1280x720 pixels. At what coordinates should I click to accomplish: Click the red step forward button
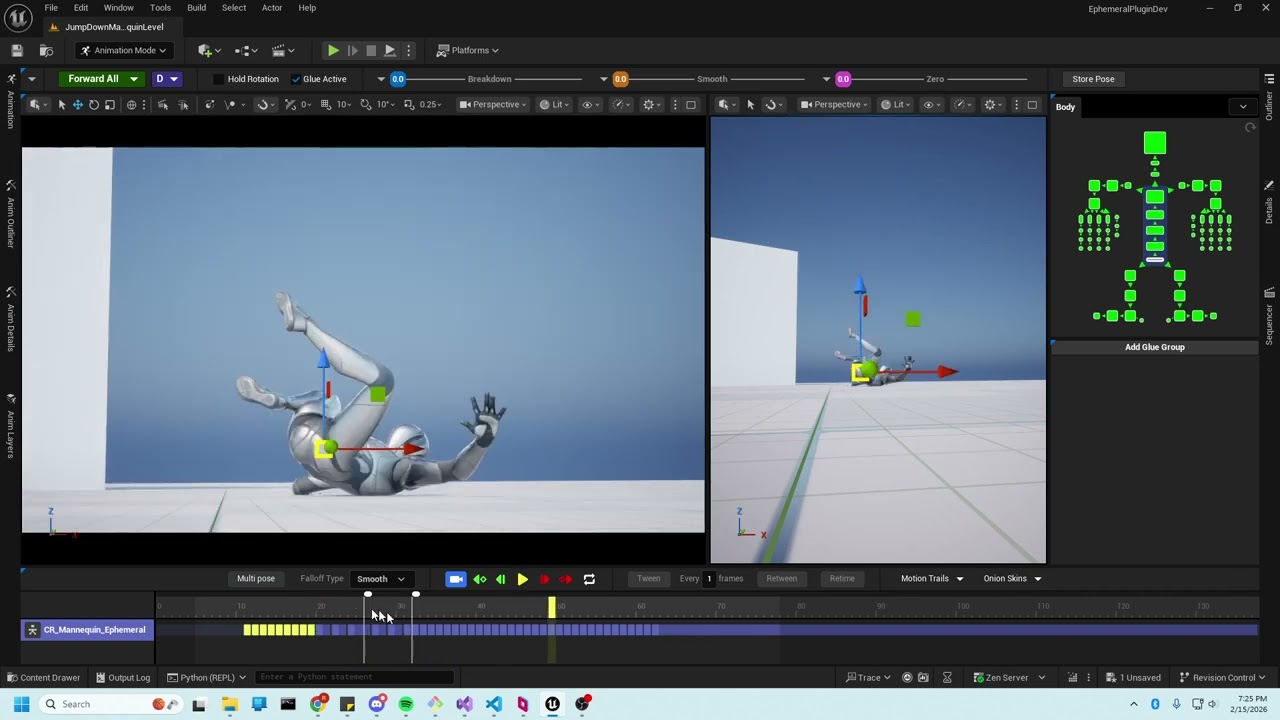pos(544,579)
